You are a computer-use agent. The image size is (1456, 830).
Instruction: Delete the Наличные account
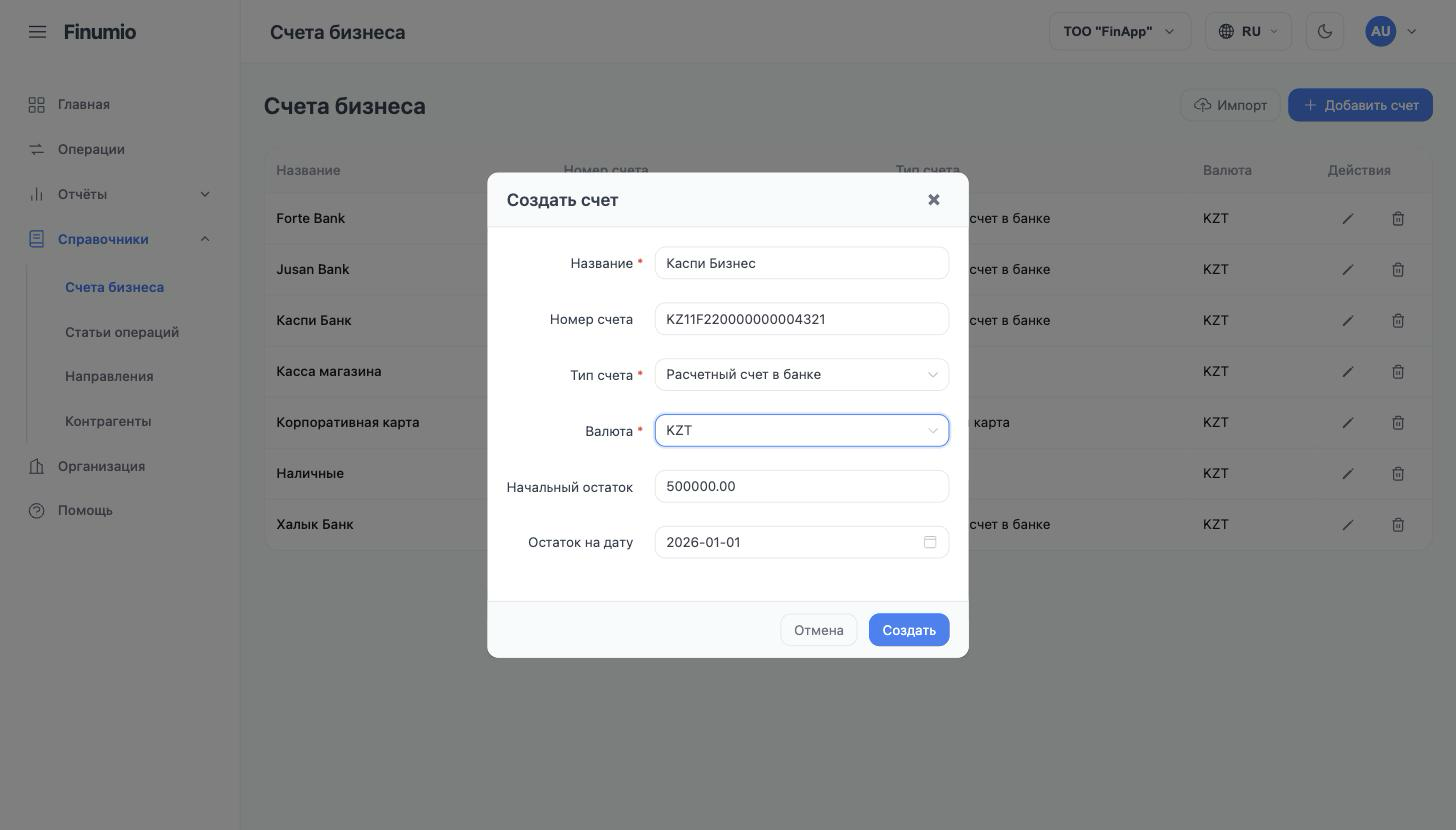tap(1398, 474)
